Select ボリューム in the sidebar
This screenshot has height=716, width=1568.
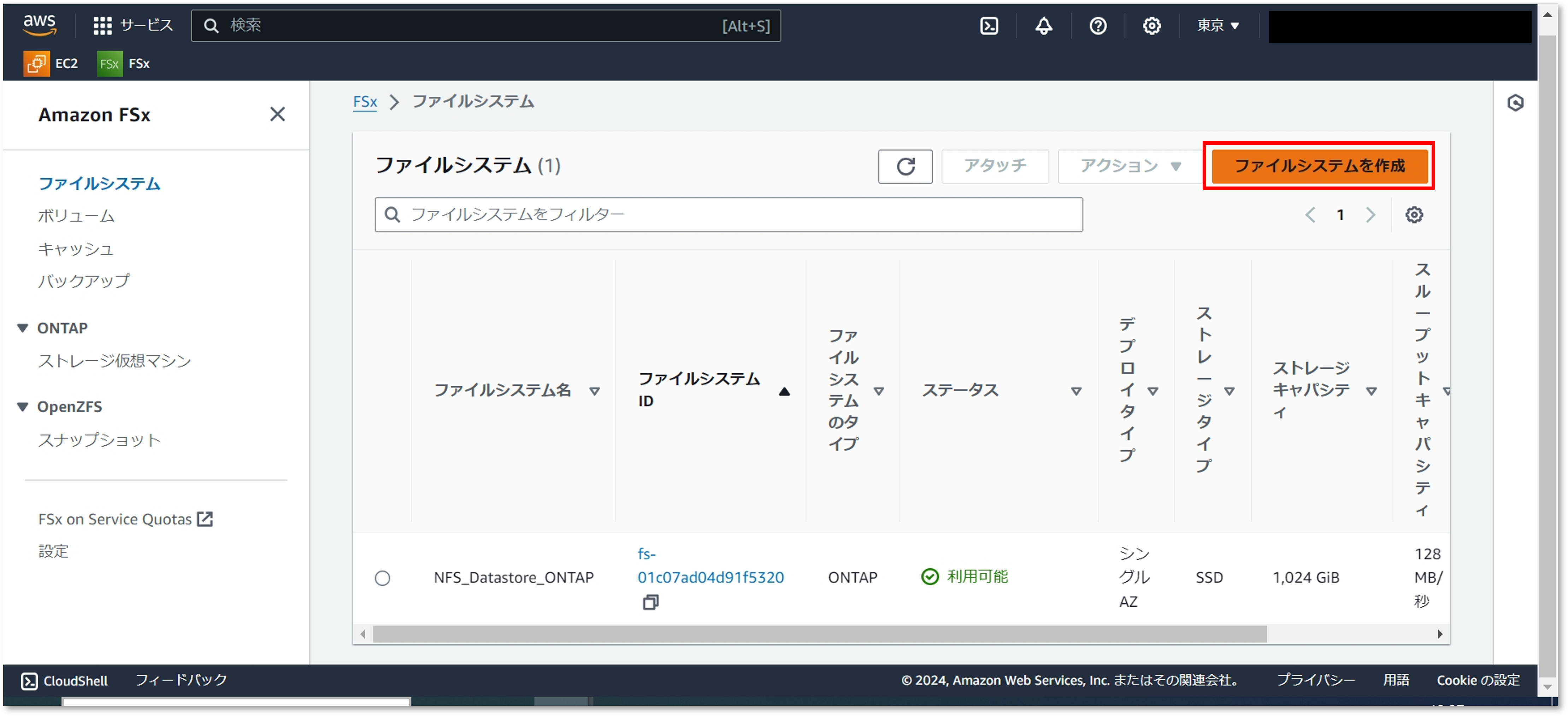[76, 216]
